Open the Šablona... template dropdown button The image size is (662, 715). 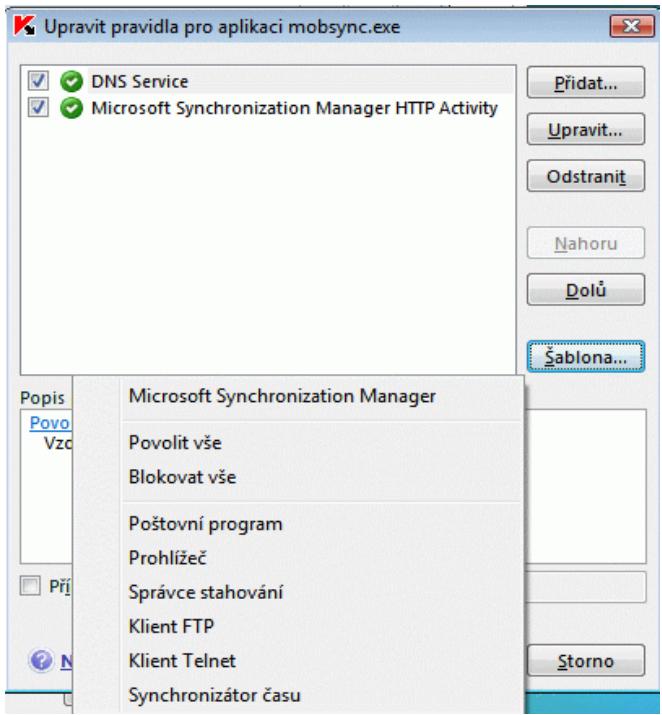click(586, 357)
